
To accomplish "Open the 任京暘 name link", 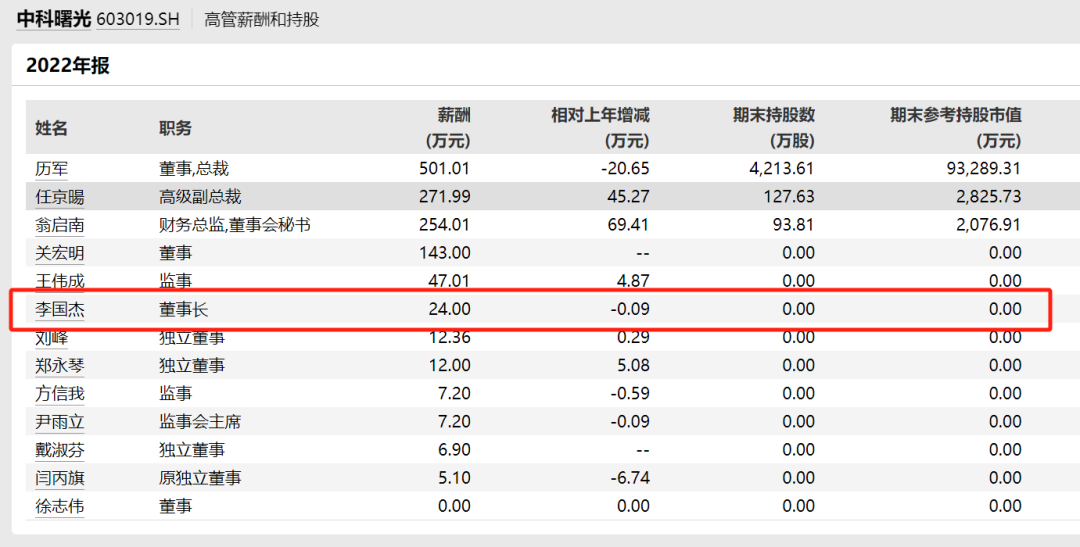I will pos(60,197).
